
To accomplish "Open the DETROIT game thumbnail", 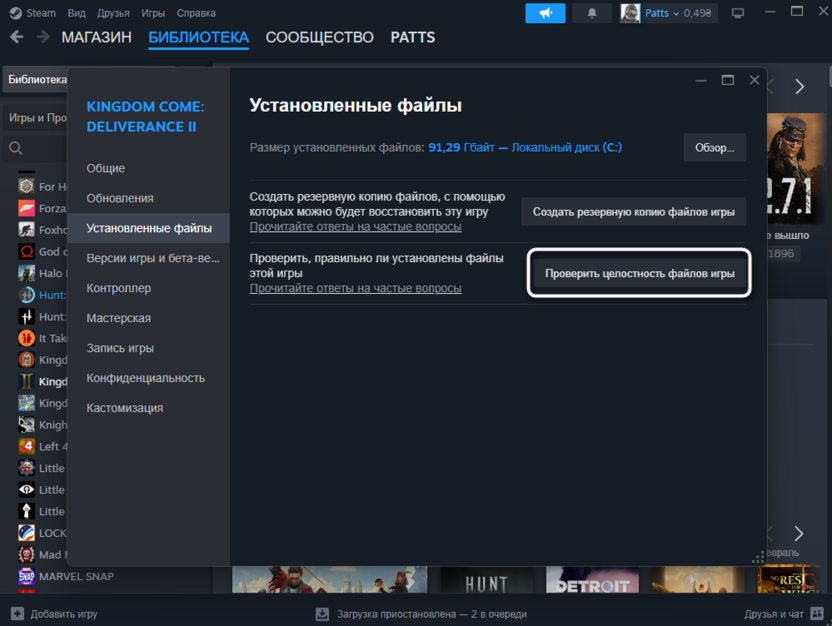I will 592,580.
